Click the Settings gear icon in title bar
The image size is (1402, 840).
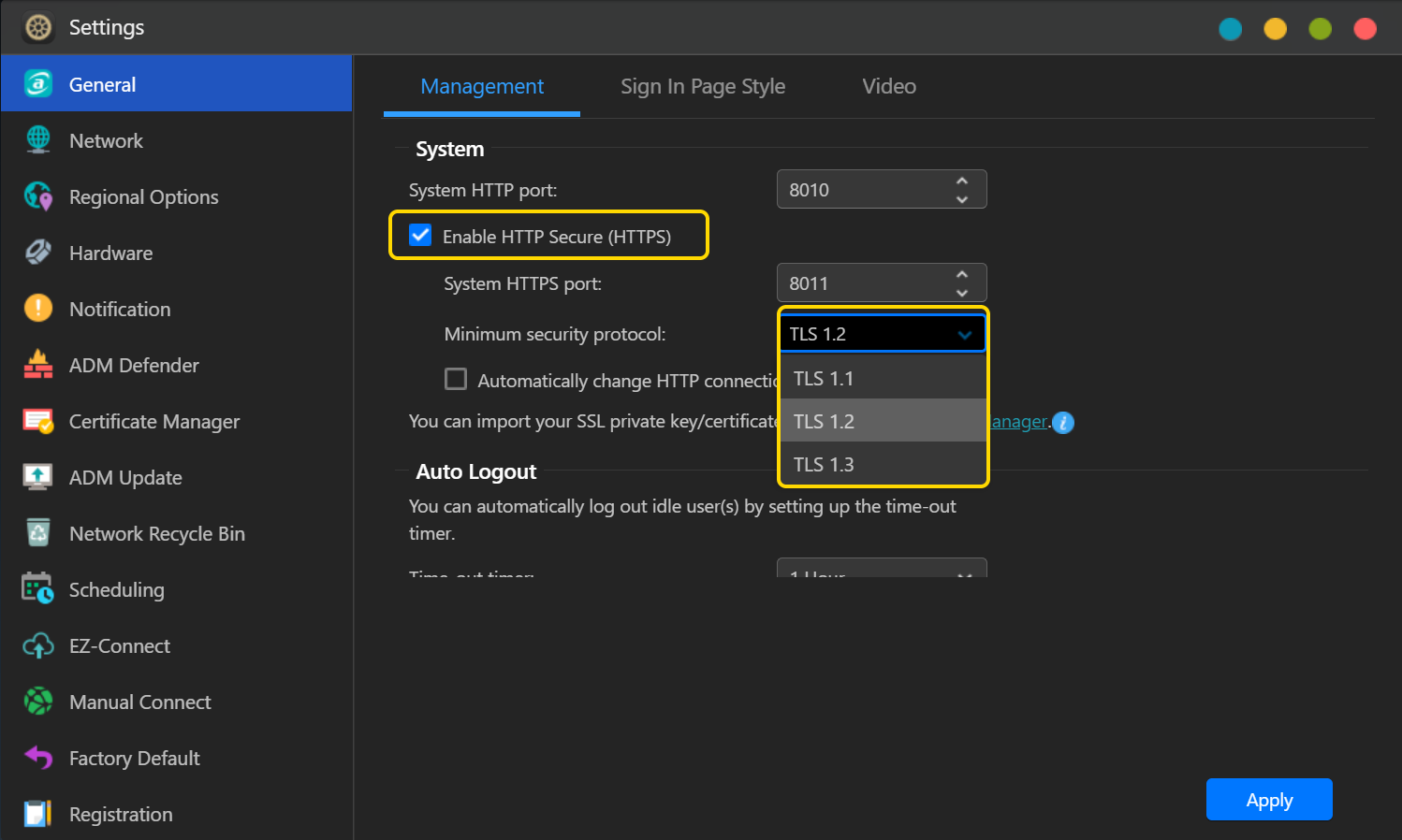point(38,27)
